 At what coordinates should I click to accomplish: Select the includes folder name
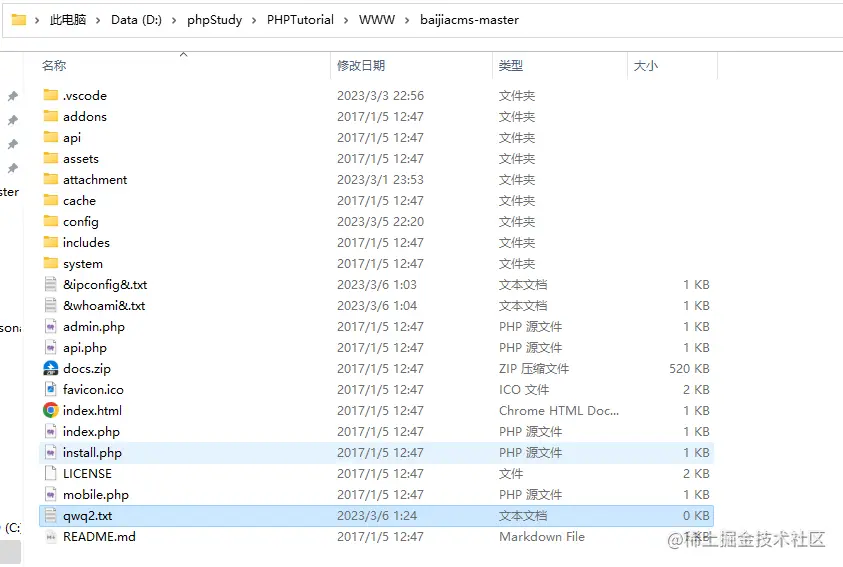(x=86, y=242)
